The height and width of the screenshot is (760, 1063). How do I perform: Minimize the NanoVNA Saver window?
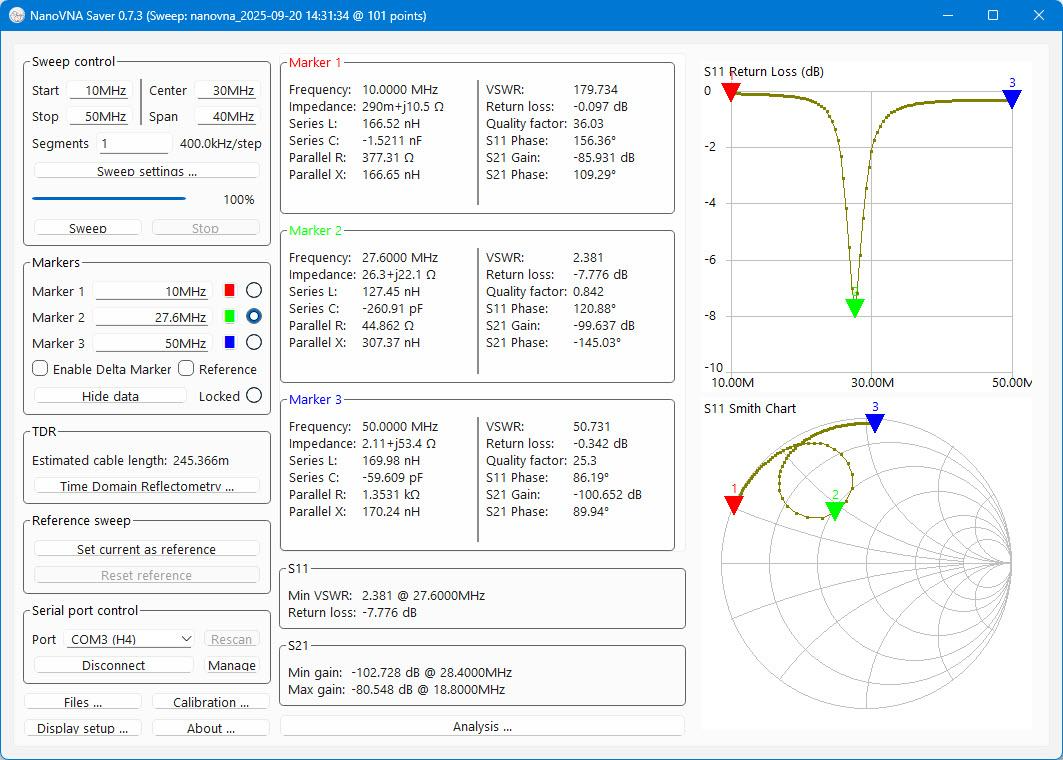pyautogui.click(x=948, y=15)
